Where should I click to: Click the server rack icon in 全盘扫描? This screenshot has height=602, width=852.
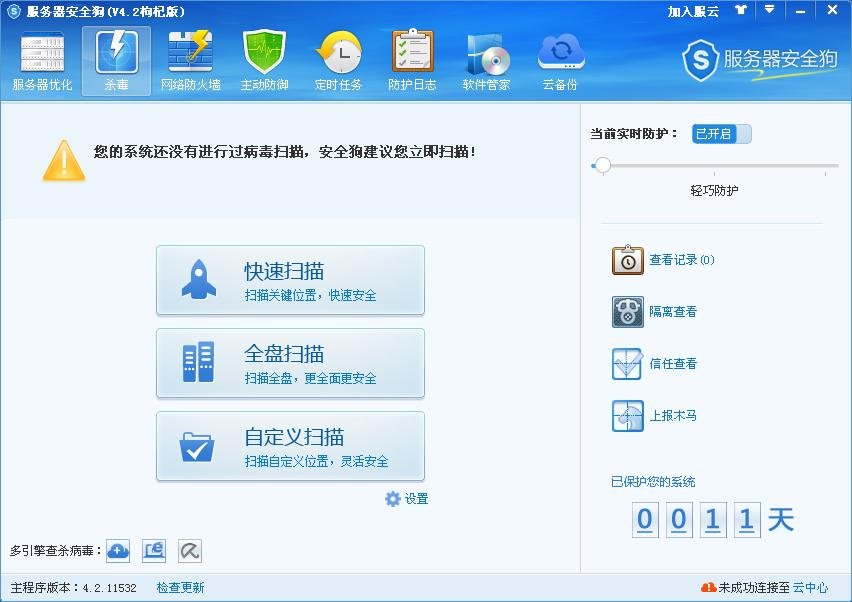(x=198, y=362)
